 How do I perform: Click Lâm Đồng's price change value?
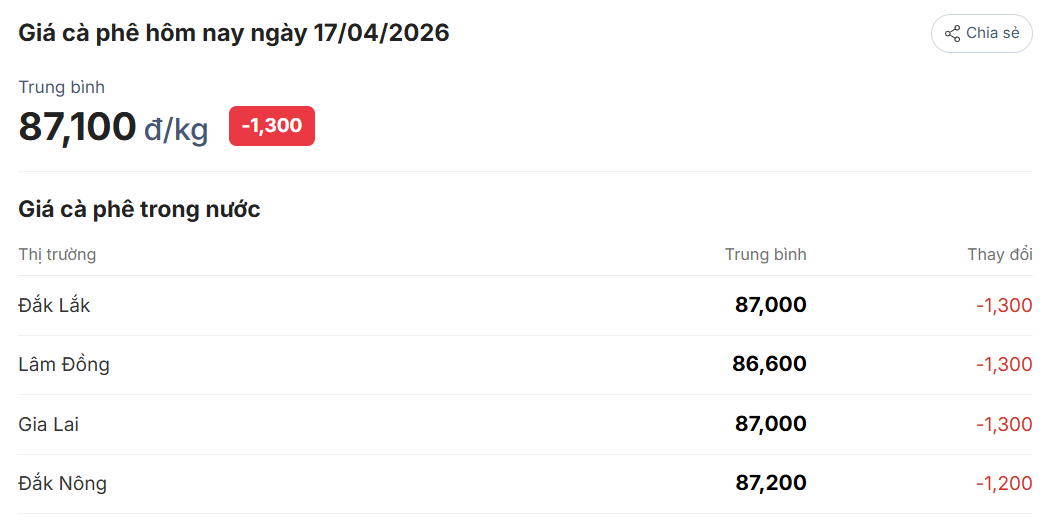(x=1004, y=364)
